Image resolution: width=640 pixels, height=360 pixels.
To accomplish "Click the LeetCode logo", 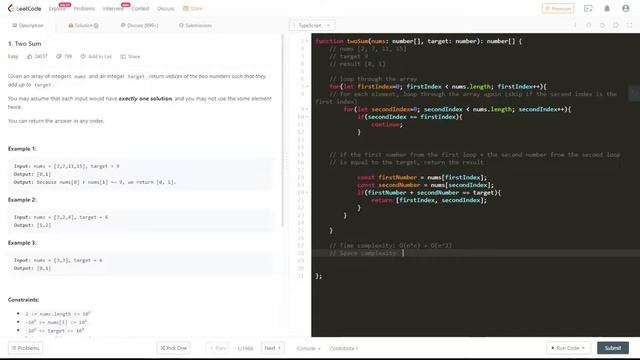I will point(24,8).
